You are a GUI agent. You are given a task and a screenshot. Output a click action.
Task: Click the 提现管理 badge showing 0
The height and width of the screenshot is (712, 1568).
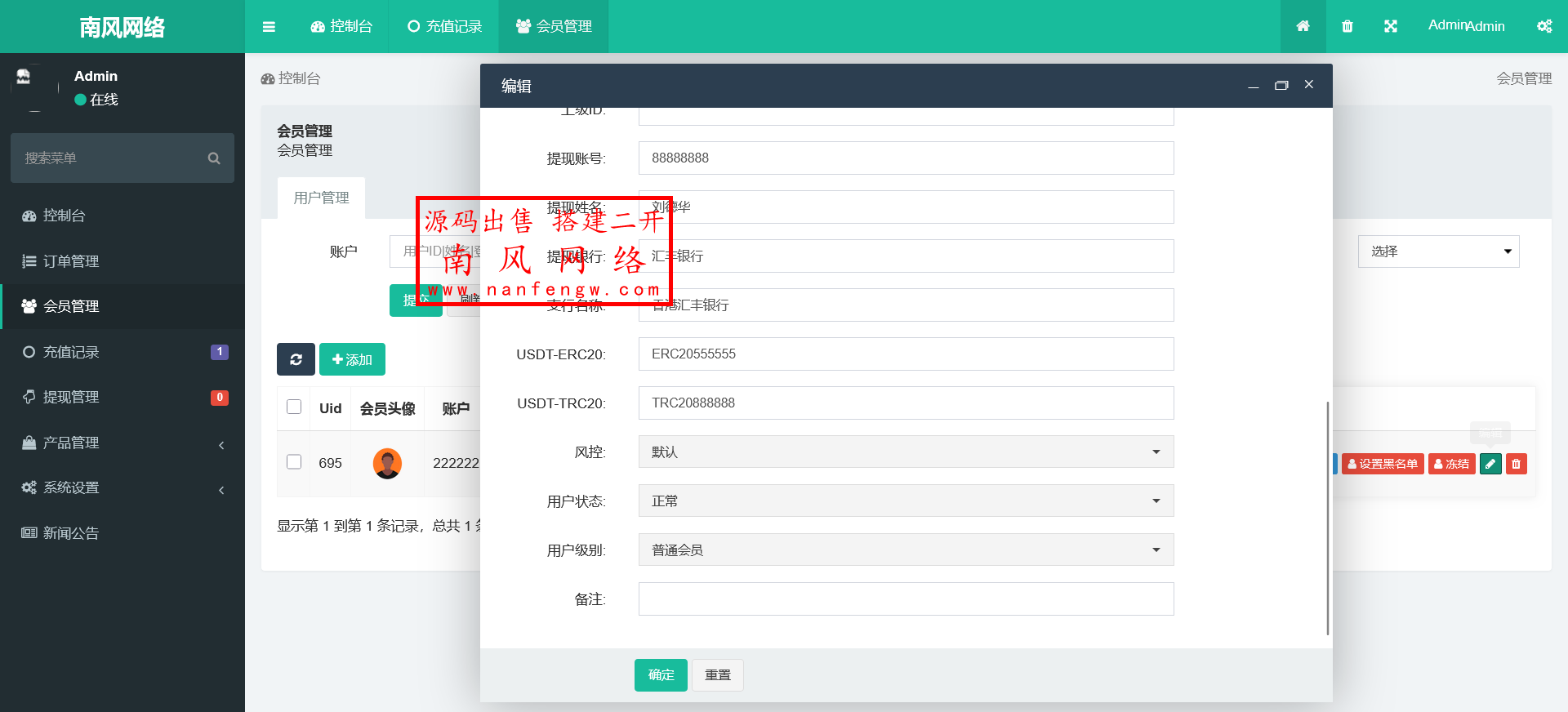tap(219, 397)
